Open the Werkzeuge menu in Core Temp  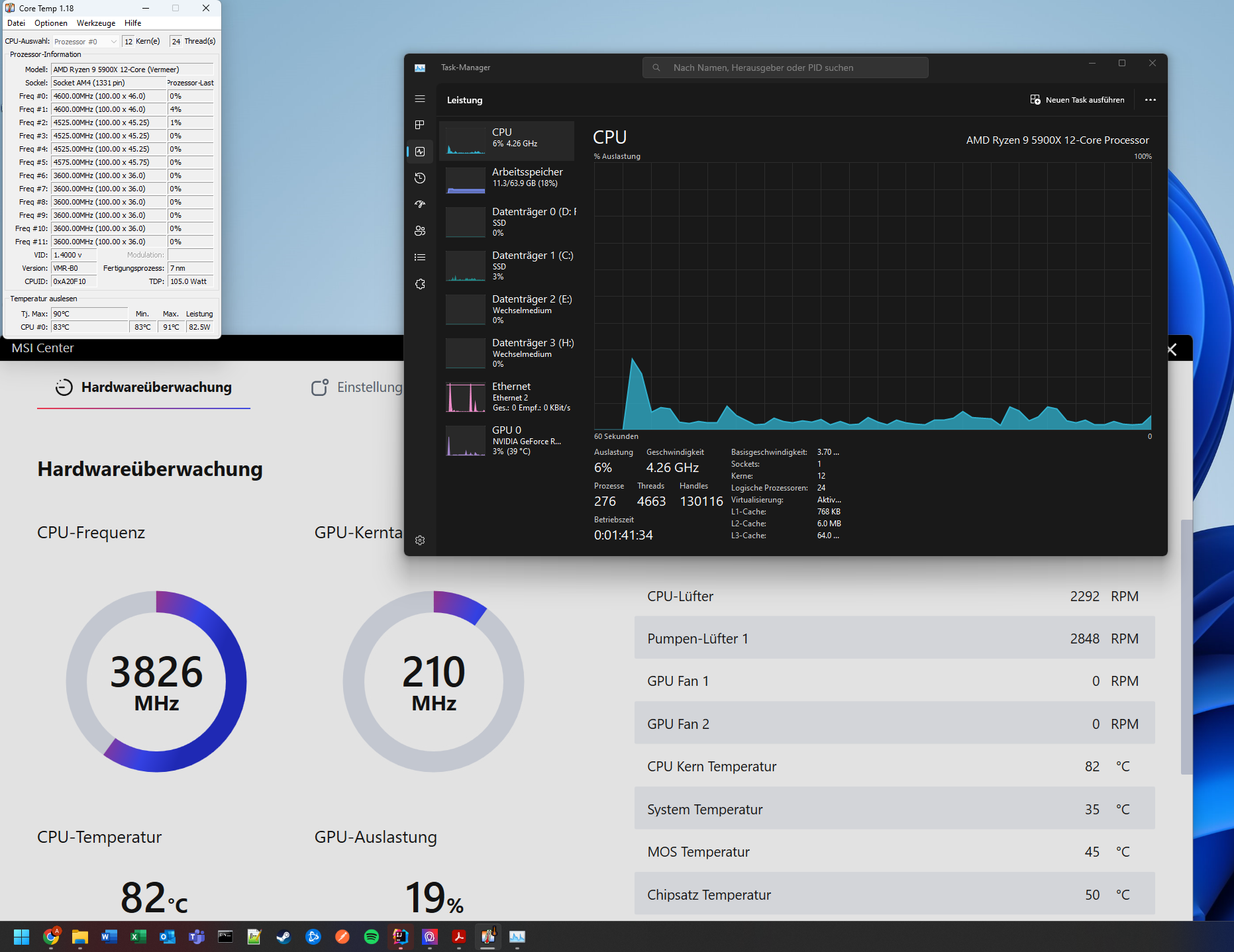click(x=96, y=23)
